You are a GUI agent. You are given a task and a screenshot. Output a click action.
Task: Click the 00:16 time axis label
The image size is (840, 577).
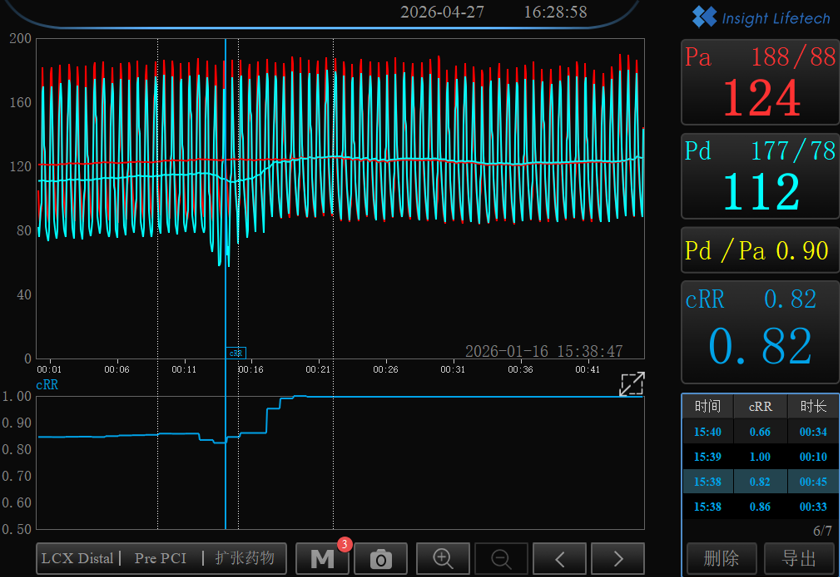[x=251, y=370]
